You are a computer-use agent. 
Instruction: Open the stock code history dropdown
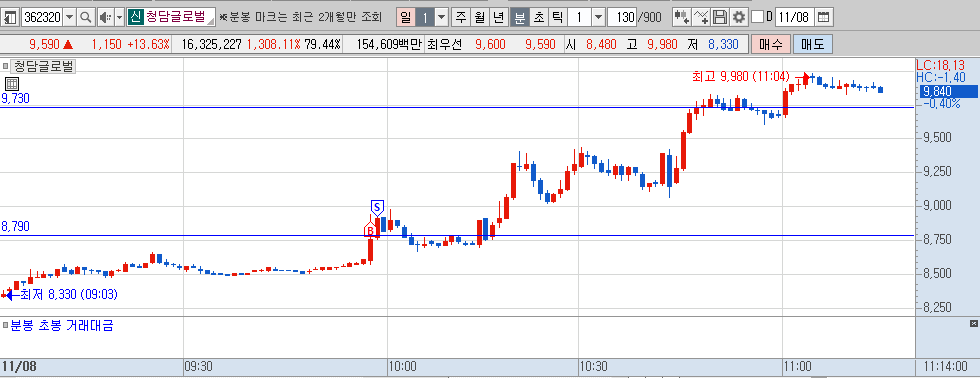coord(69,17)
